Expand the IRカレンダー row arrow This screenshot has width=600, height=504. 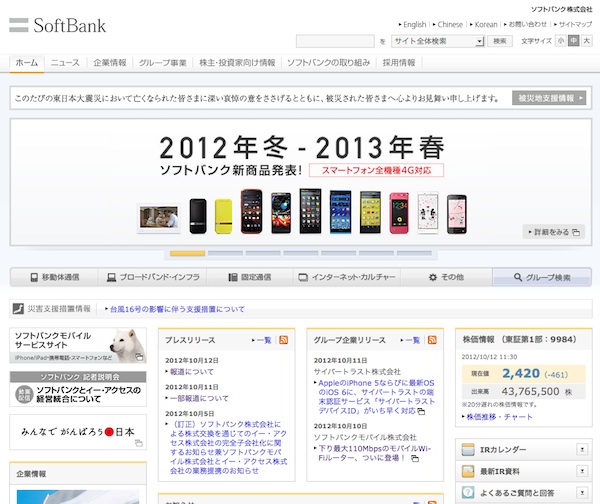[x=582, y=449]
